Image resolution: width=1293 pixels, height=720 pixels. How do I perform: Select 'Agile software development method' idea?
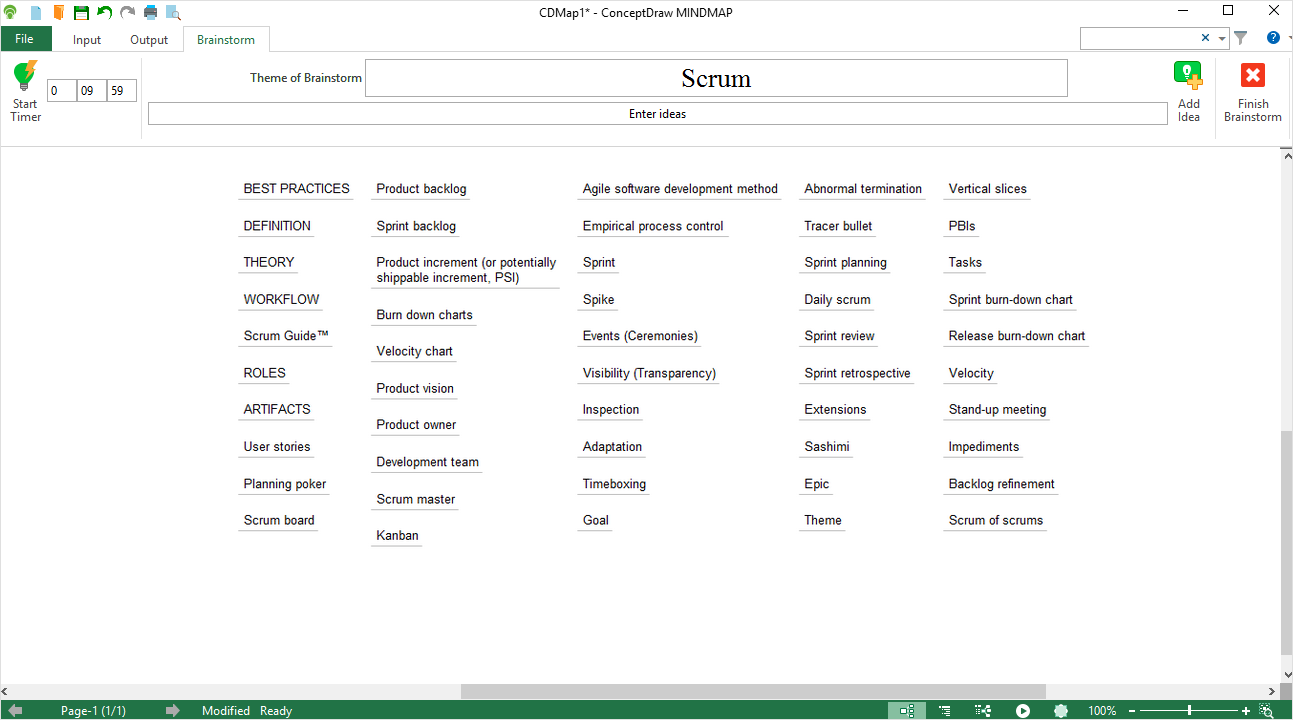click(680, 189)
